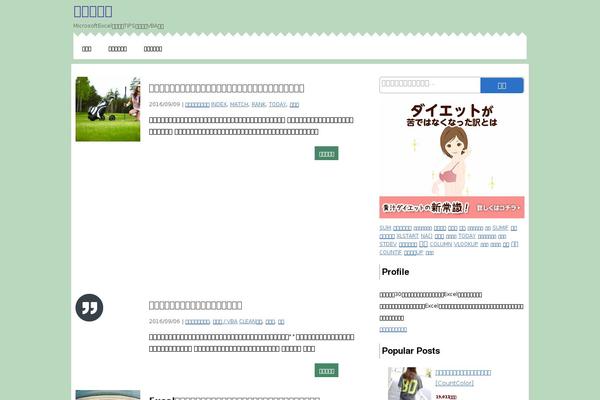Click the green read-more button of 2014/09/09 post
The width and height of the screenshot is (600, 400).
[x=326, y=153]
